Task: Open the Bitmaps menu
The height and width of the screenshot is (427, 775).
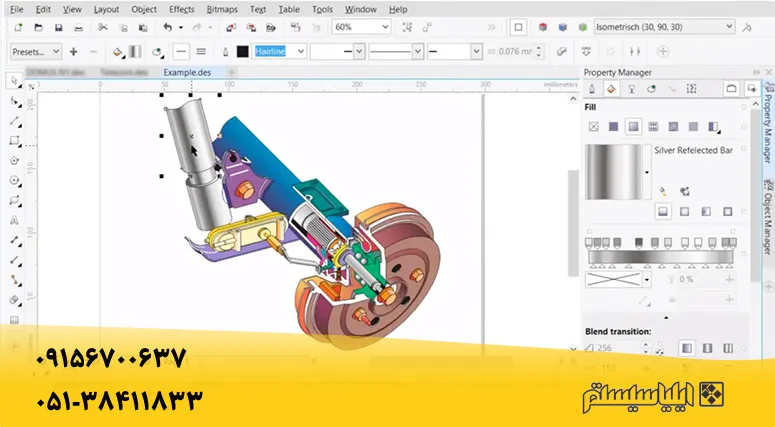Action: (222, 9)
